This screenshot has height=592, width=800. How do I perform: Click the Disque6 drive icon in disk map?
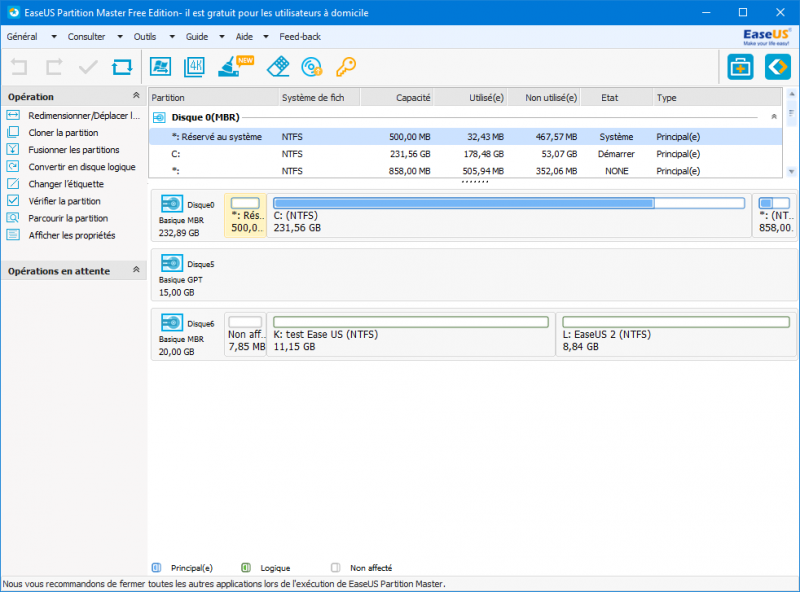pyautogui.click(x=172, y=323)
